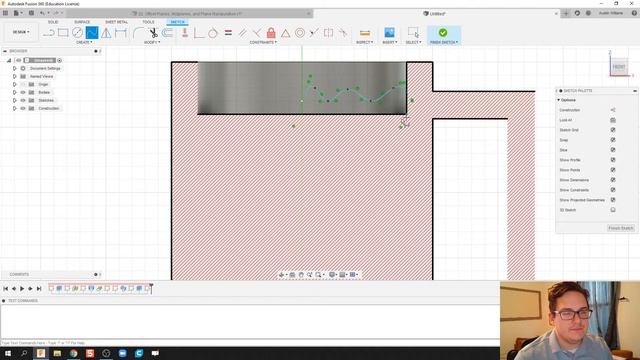
Task: Open the Design workspace dropdown
Action: tap(21, 32)
